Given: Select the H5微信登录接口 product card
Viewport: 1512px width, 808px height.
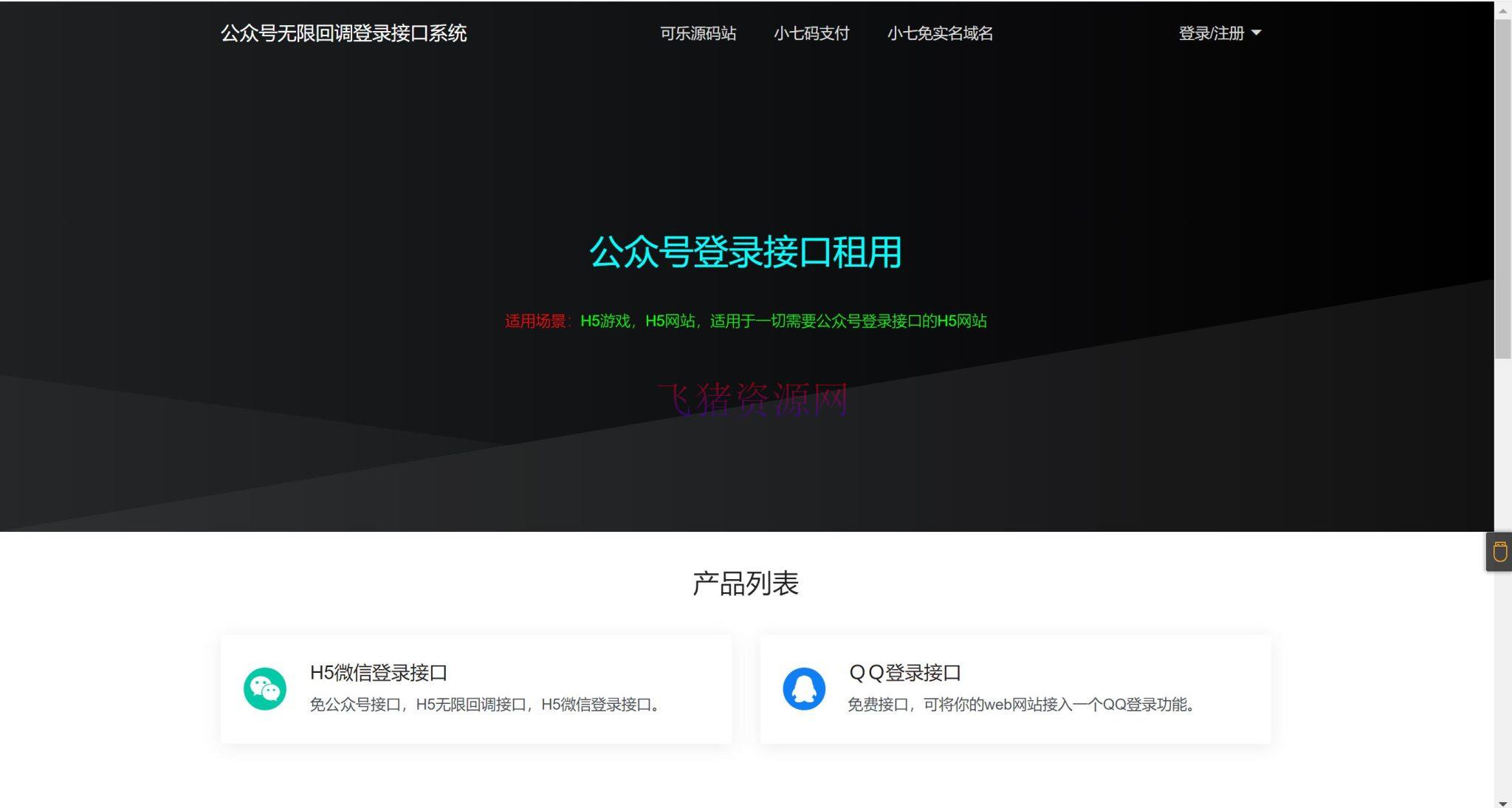Looking at the screenshot, I should click(x=475, y=688).
